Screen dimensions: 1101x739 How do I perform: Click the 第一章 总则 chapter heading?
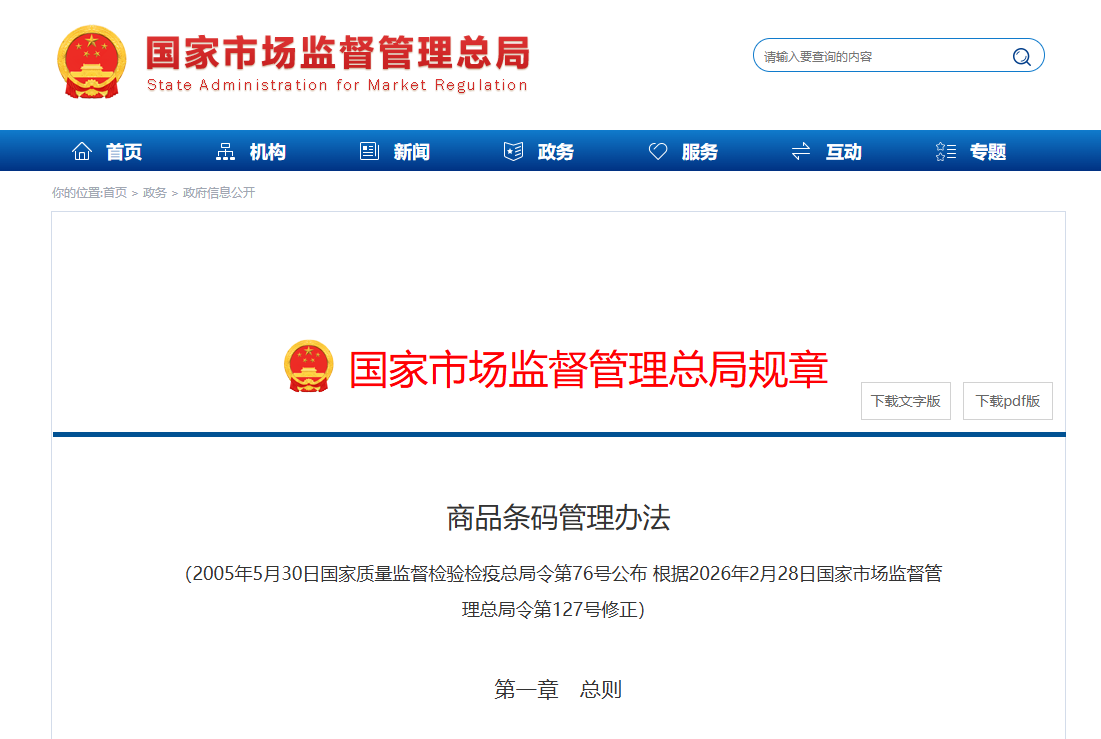[x=558, y=689]
